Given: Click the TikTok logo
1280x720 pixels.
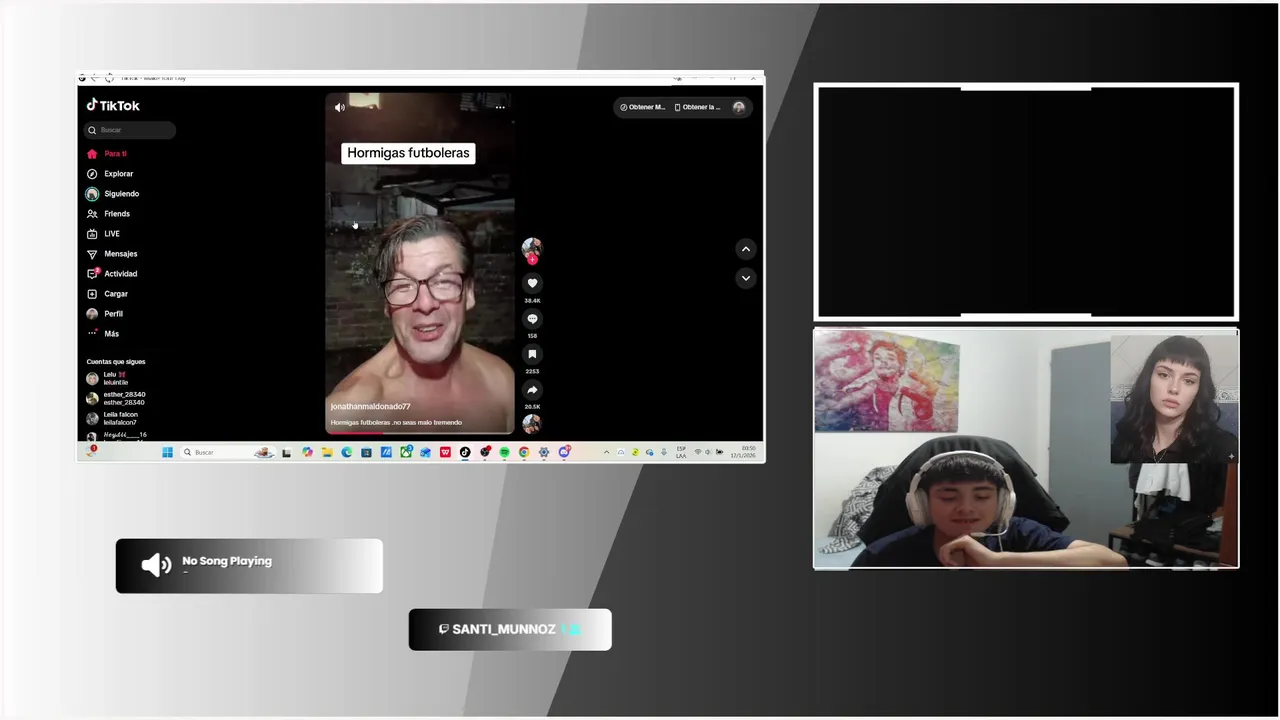Looking at the screenshot, I should [113, 105].
